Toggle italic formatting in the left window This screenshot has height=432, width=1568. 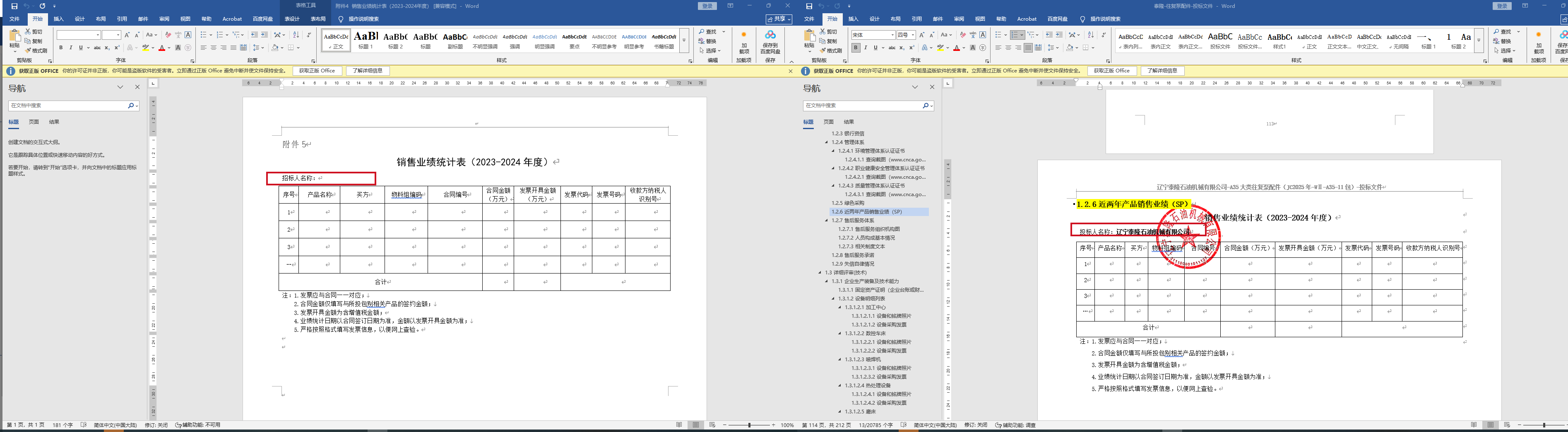(71, 48)
